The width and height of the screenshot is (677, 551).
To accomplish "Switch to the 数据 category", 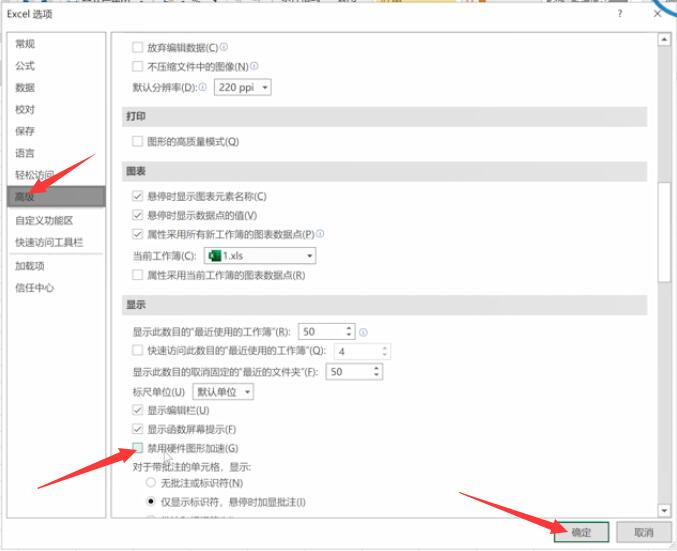I will coord(25,88).
